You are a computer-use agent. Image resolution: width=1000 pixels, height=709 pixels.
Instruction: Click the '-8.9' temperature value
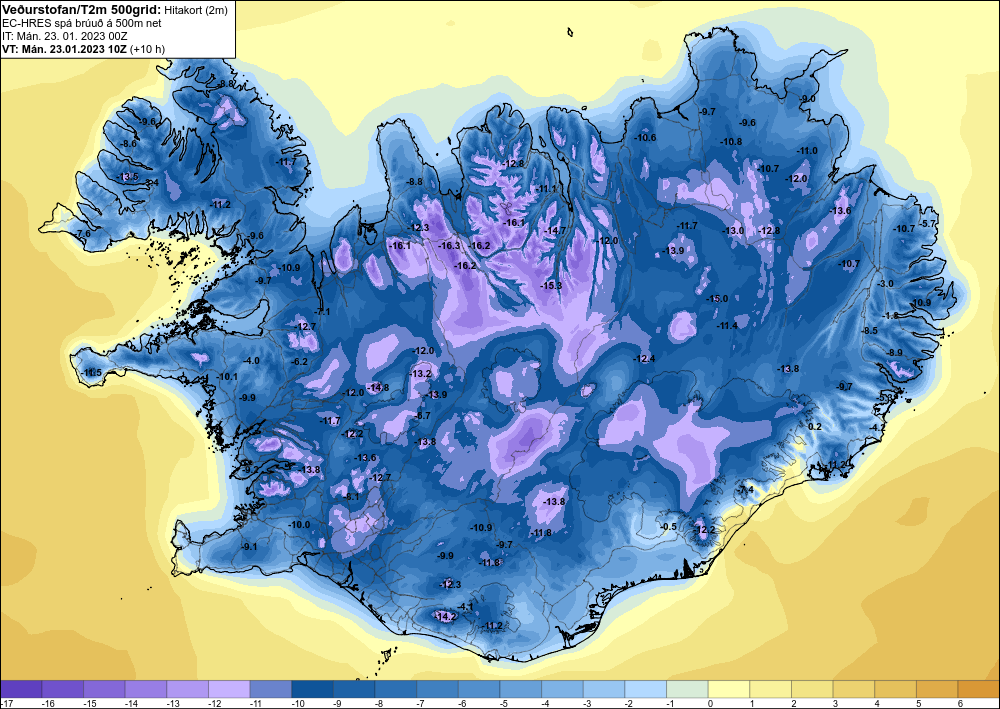[895, 353]
